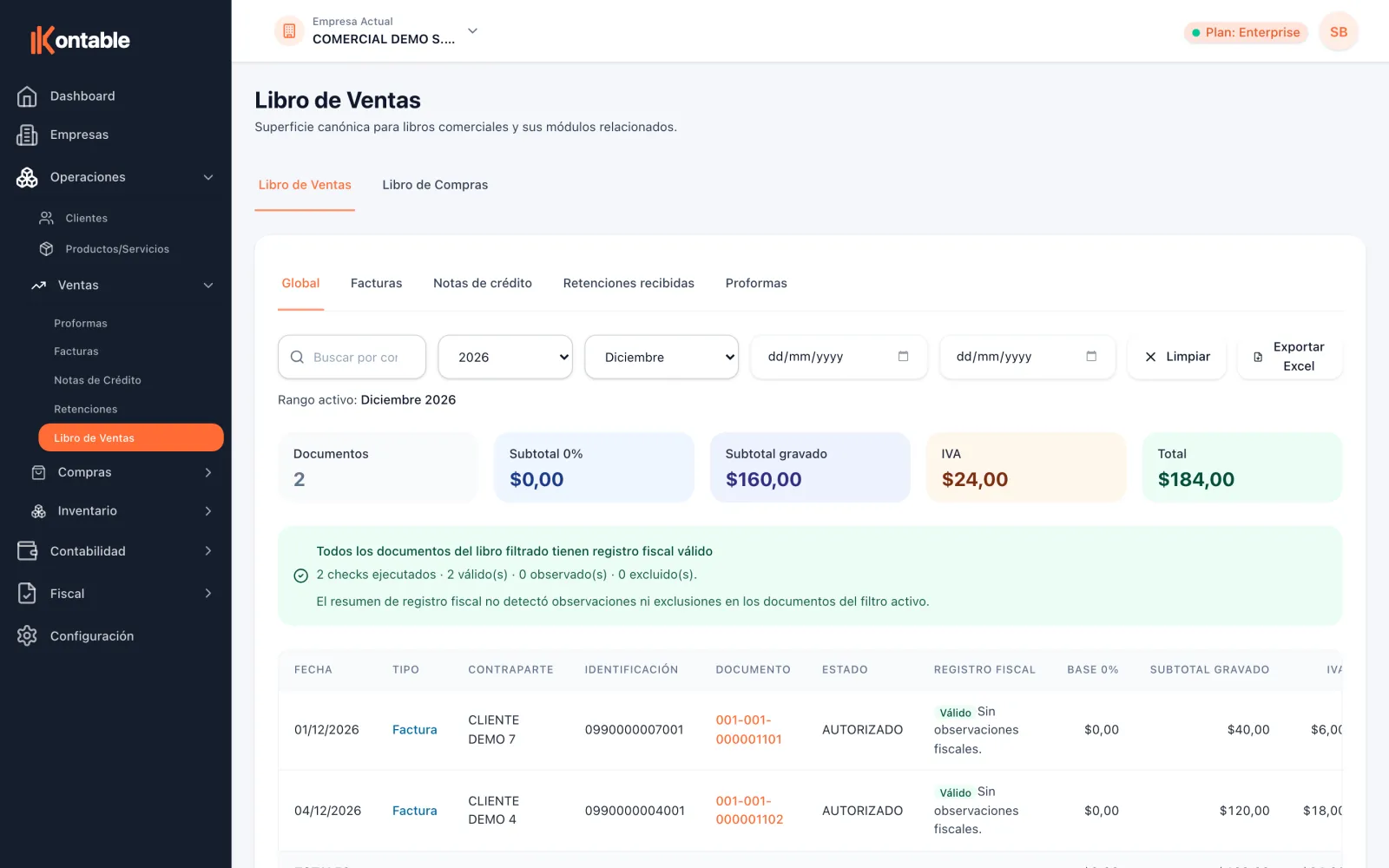1389x868 pixels.
Task: Click the Kontable logo
Action: 80,40
